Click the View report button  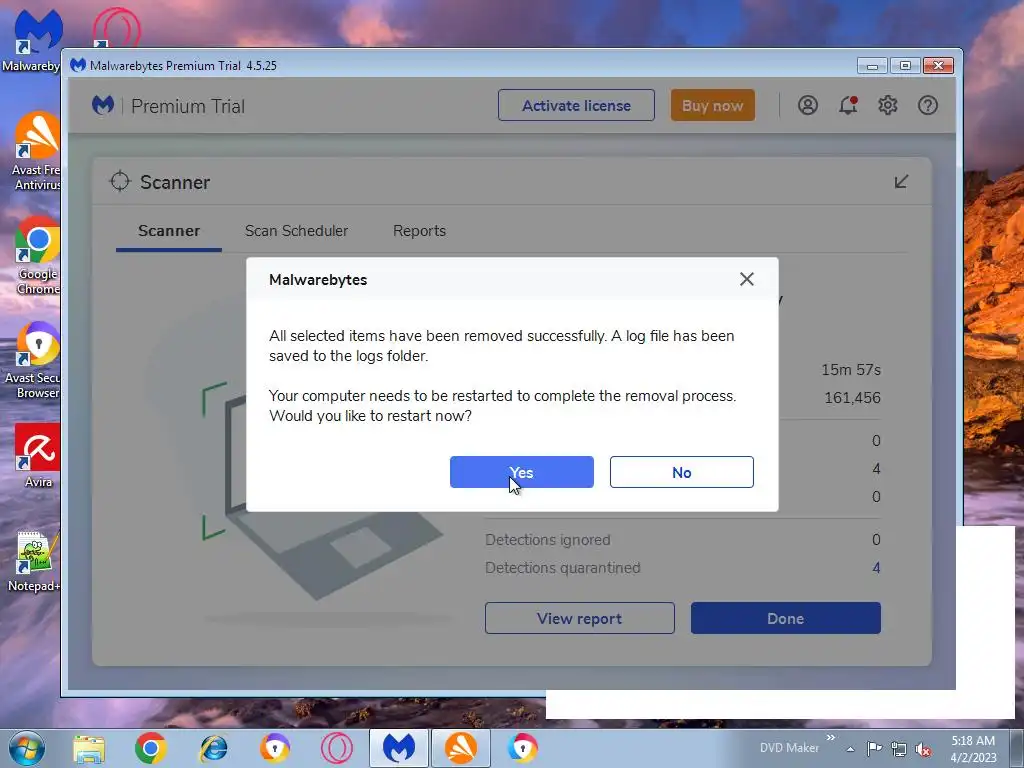coord(579,618)
